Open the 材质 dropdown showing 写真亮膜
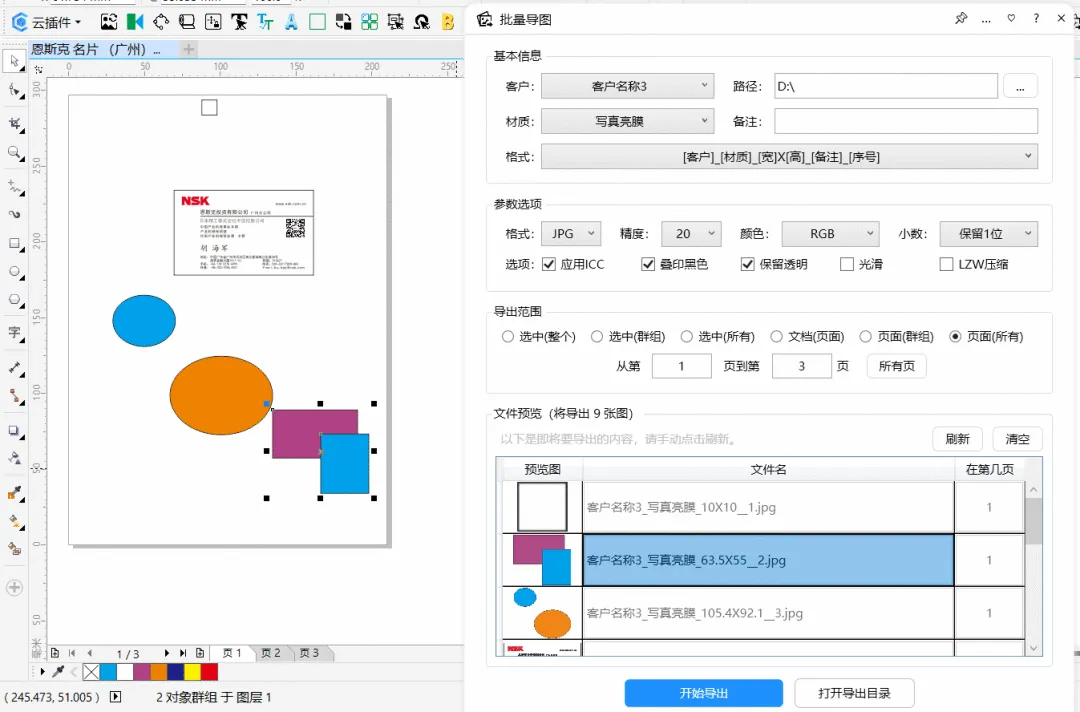 [x=627, y=121]
